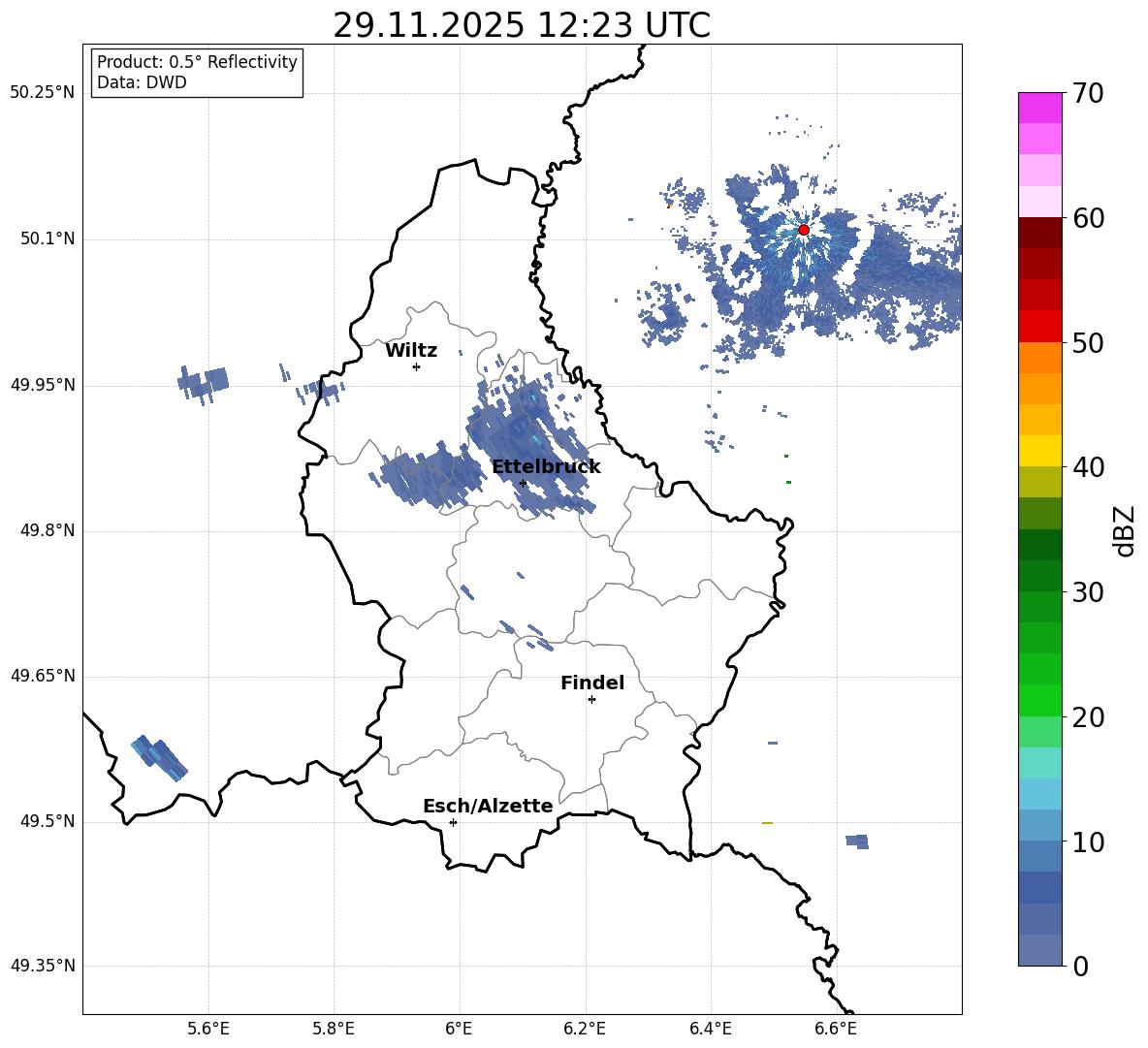Image resolution: width=1148 pixels, height=1048 pixels.
Task: Click the 0 dBZ colorbar label
Action: tap(1080, 966)
